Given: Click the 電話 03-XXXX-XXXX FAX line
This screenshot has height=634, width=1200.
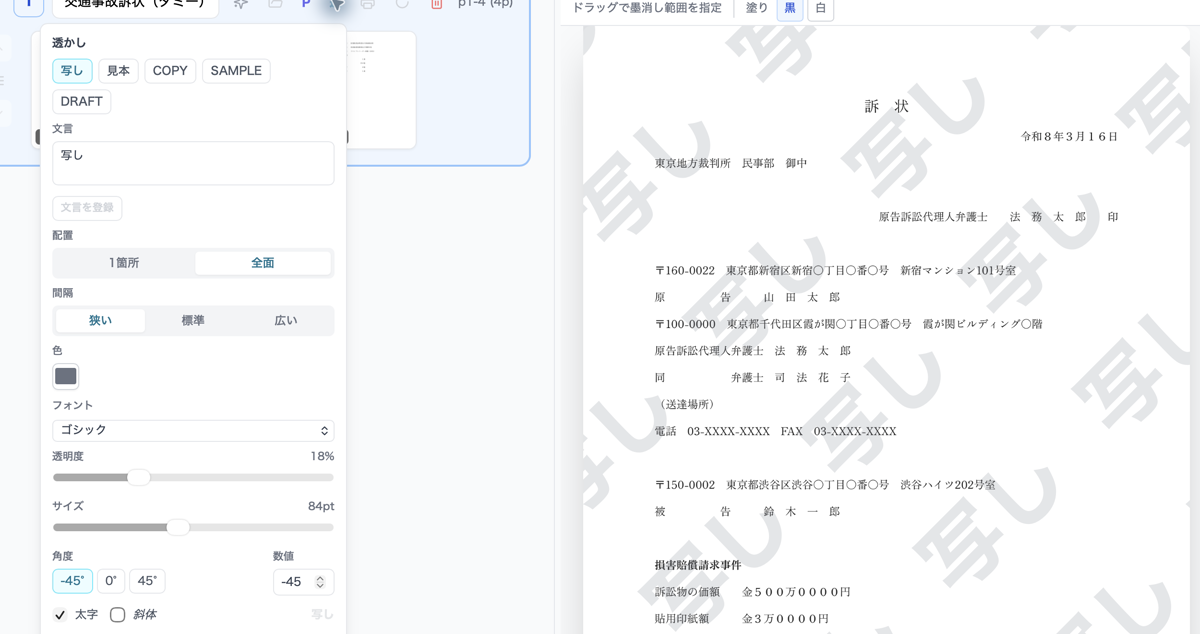Looking at the screenshot, I should 776,431.
